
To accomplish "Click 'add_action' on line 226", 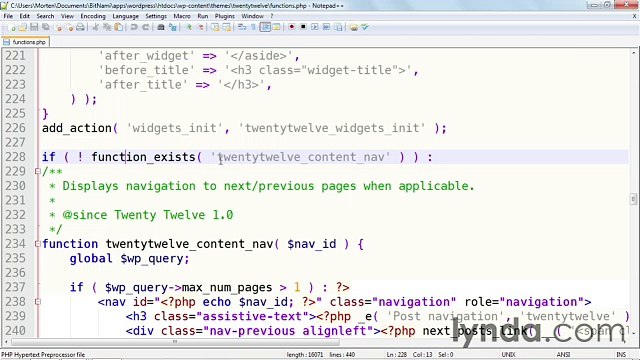I will point(77,128).
